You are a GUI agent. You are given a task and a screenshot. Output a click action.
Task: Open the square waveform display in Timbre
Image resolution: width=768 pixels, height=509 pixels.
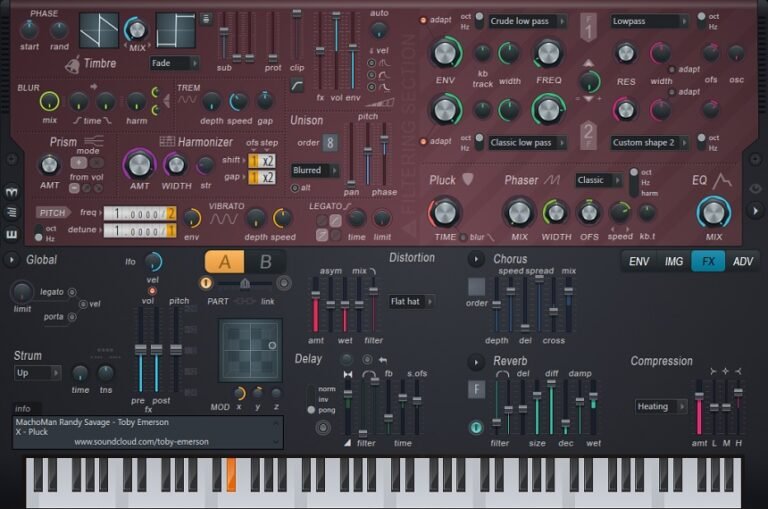175,30
